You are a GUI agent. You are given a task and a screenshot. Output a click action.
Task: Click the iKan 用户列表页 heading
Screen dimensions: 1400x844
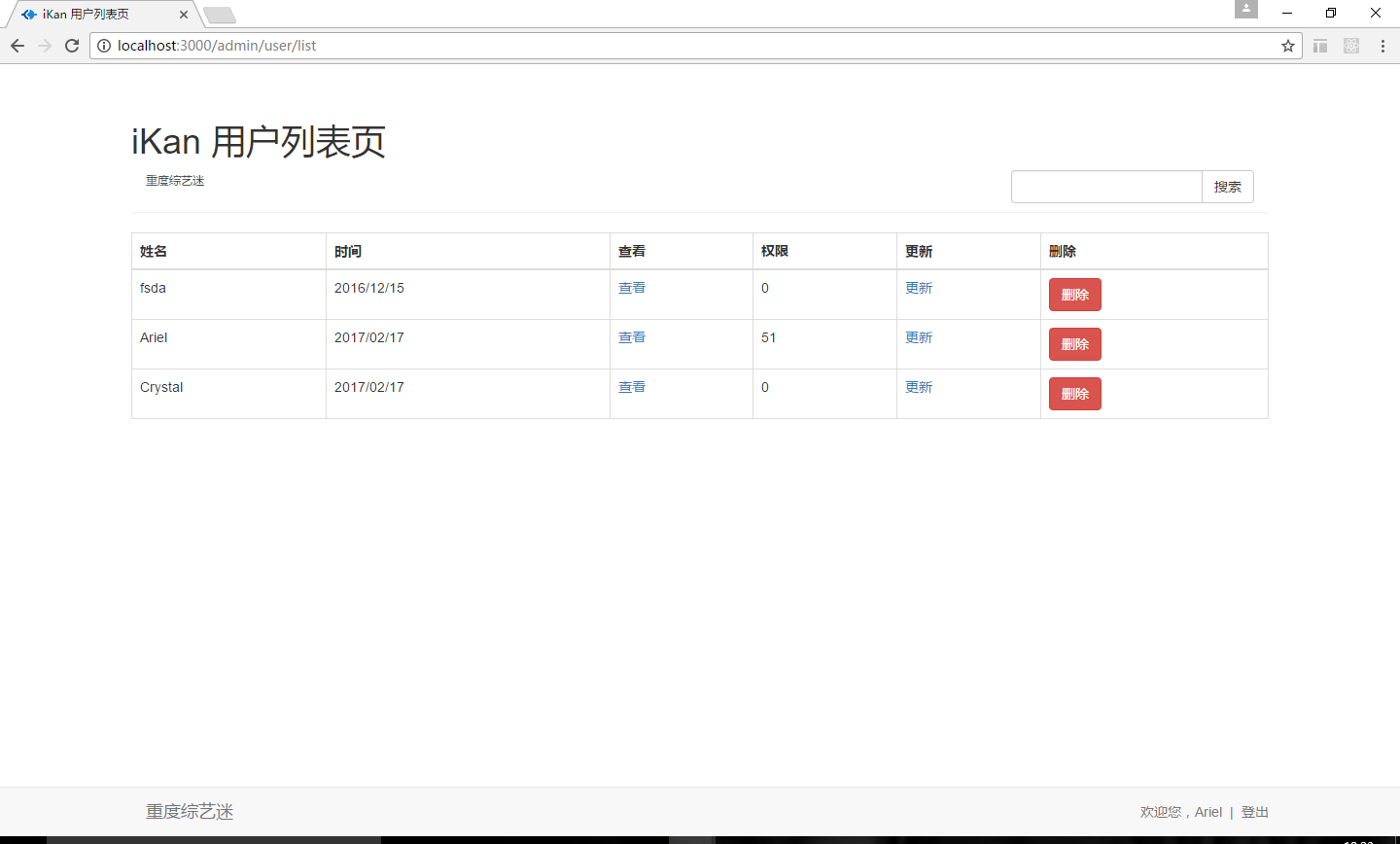[259, 142]
